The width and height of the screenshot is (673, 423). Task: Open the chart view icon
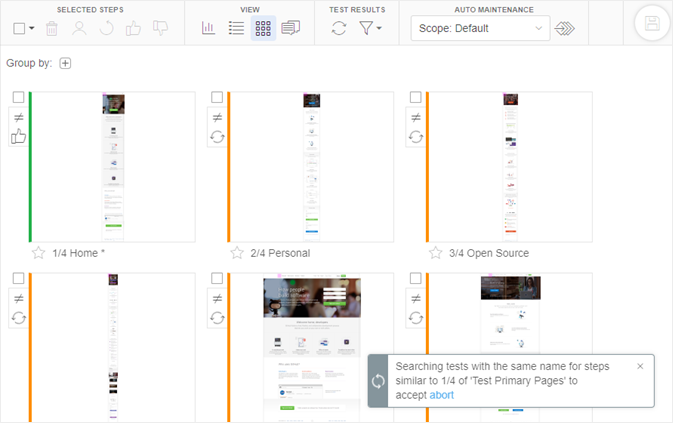click(x=209, y=28)
